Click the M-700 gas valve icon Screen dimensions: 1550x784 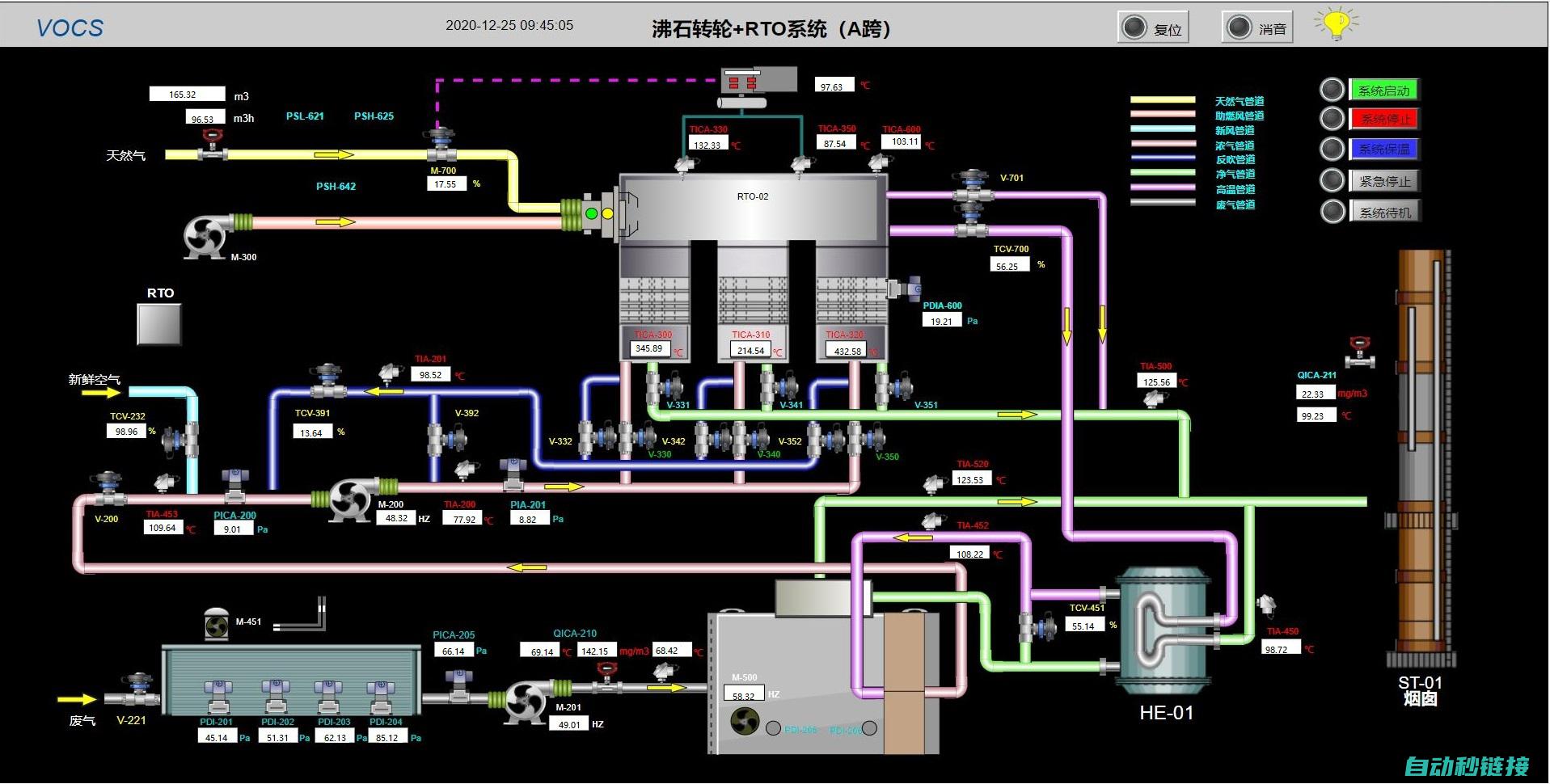pyautogui.click(x=441, y=145)
